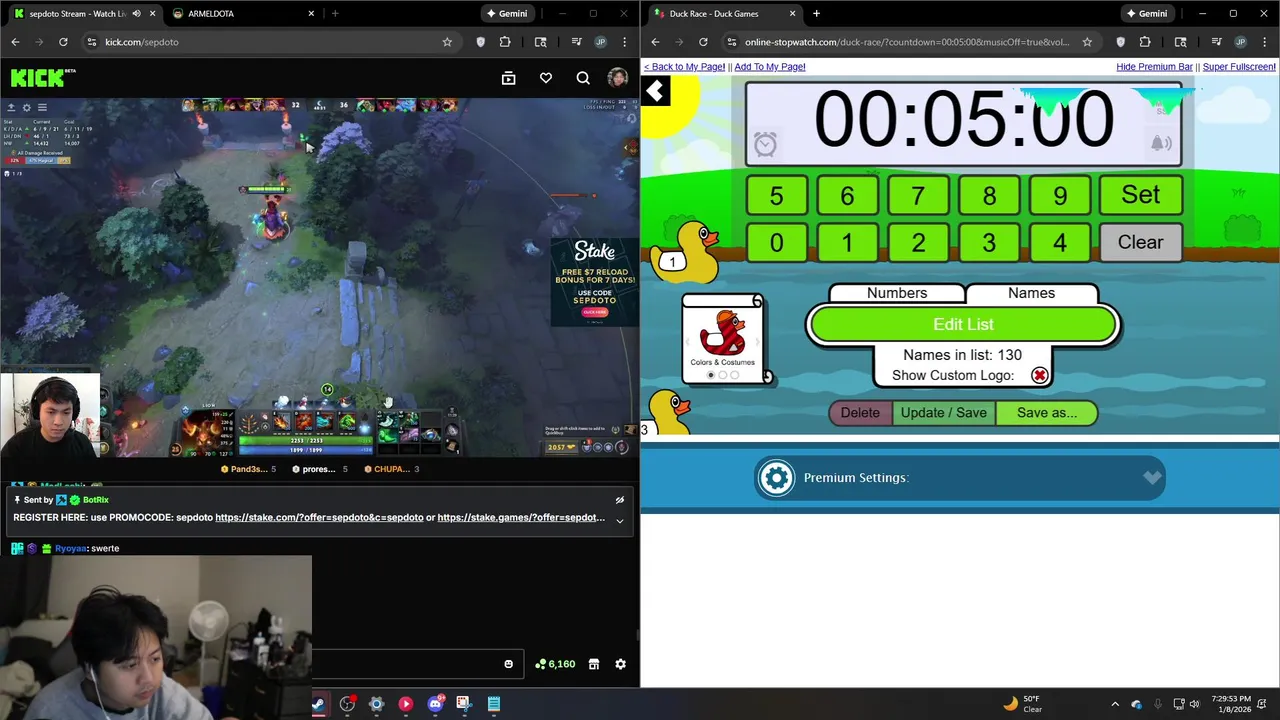The width and height of the screenshot is (1280, 720).
Task: Open game settings gear in stream overlay
Action: (27, 107)
